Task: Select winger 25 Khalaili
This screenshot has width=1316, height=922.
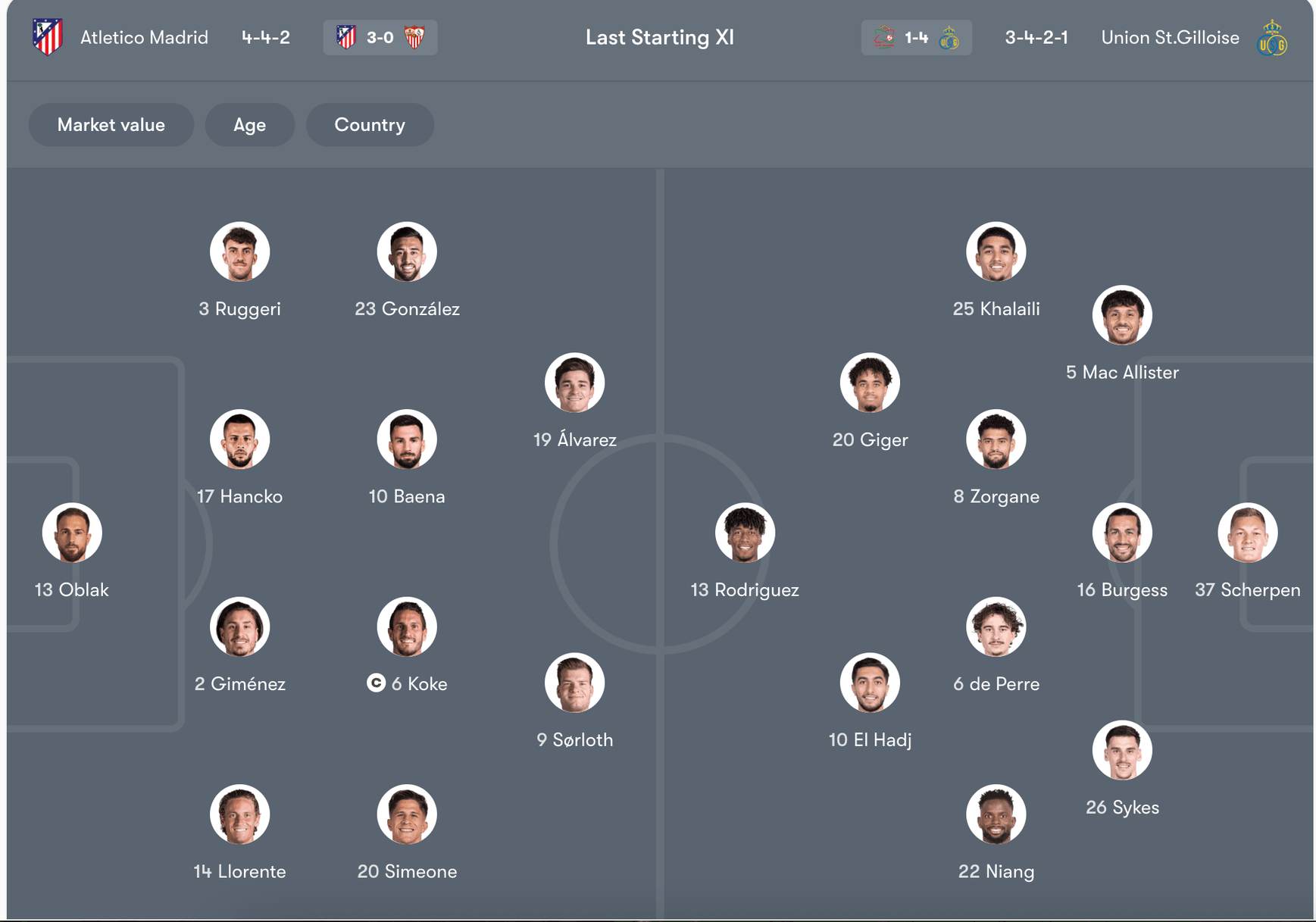Action: (996, 252)
